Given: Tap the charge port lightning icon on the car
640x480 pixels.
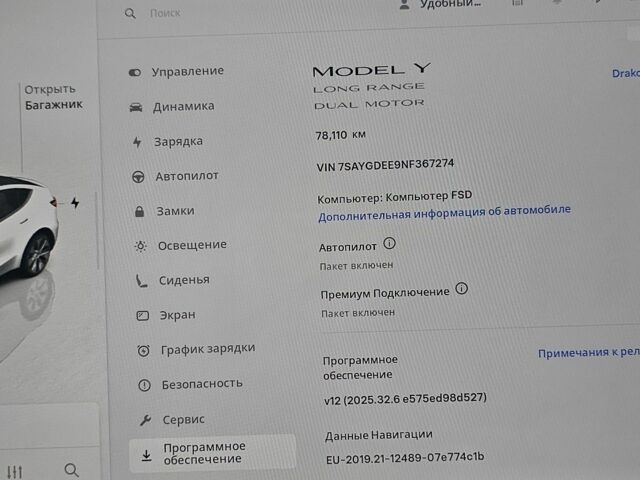Looking at the screenshot, I should (x=75, y=202).
